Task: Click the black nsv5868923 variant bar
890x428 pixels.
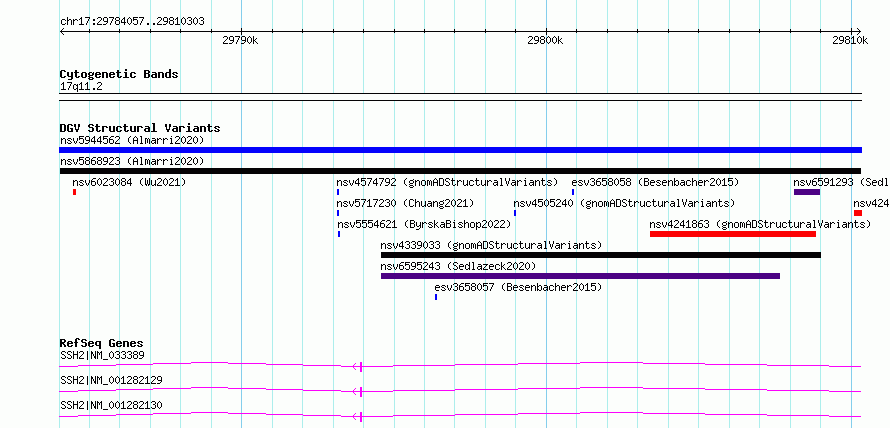Action: pos(460,171)
